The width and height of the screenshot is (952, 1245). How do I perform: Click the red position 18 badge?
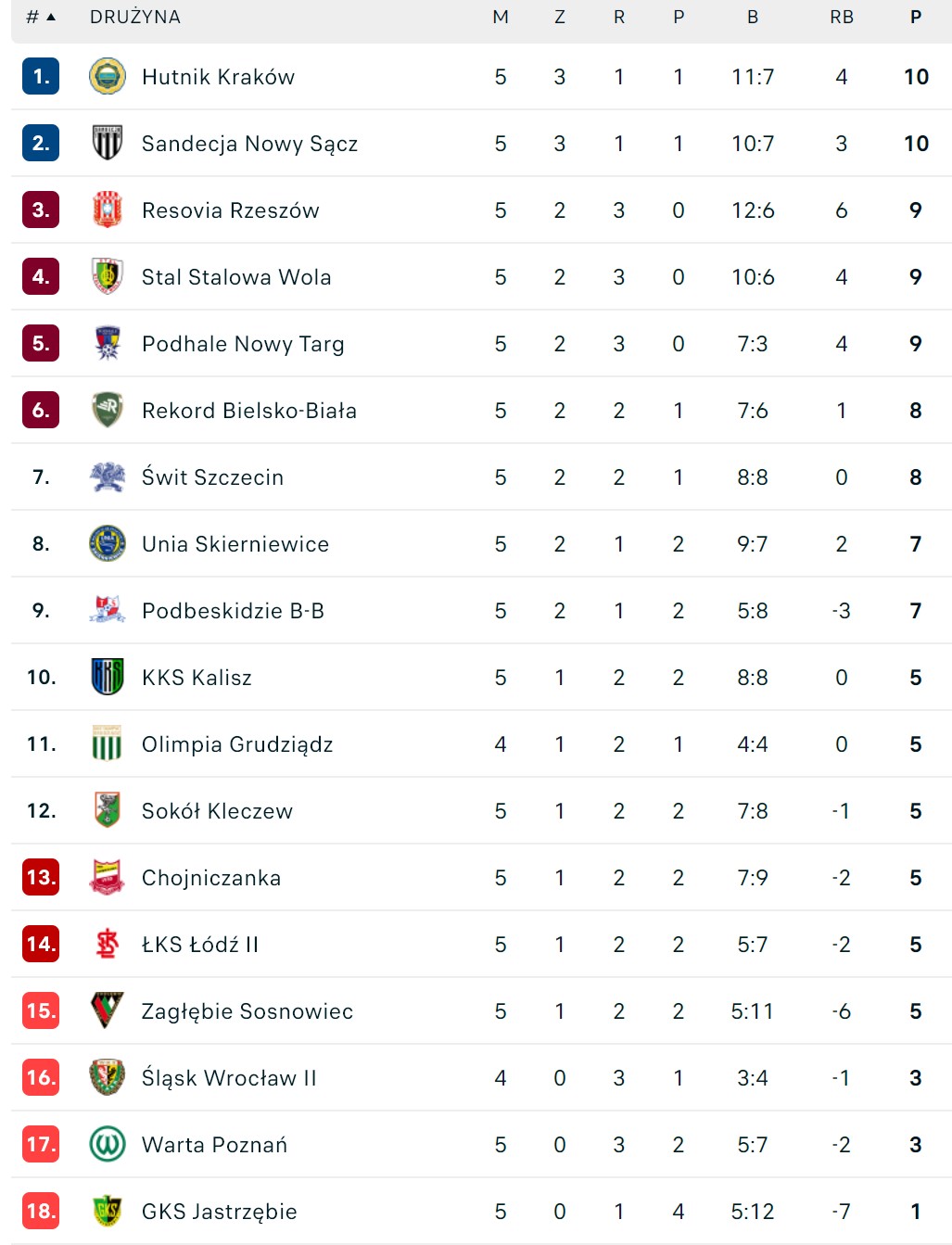tap(41, 1212)
